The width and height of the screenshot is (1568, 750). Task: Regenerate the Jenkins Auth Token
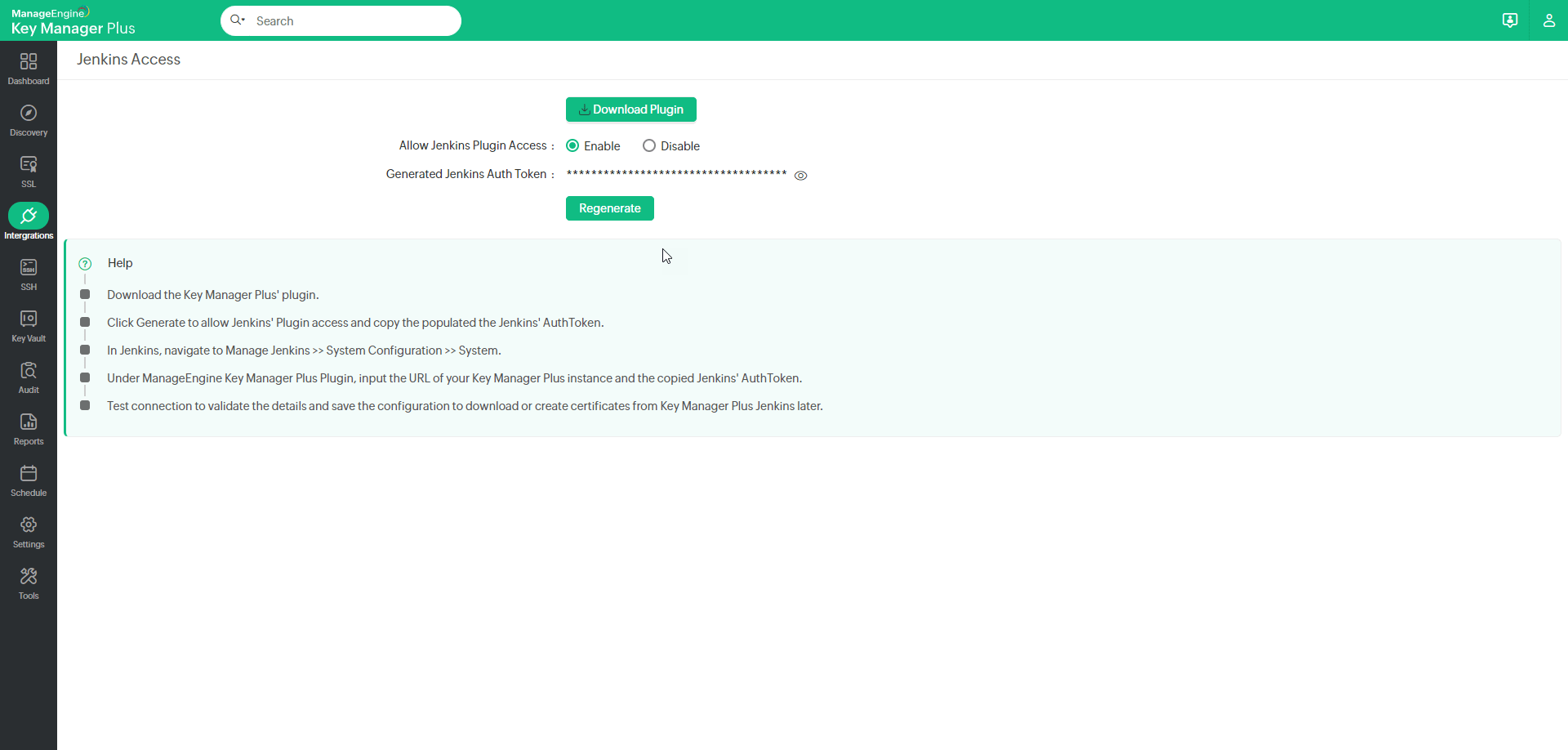[609, 208]
